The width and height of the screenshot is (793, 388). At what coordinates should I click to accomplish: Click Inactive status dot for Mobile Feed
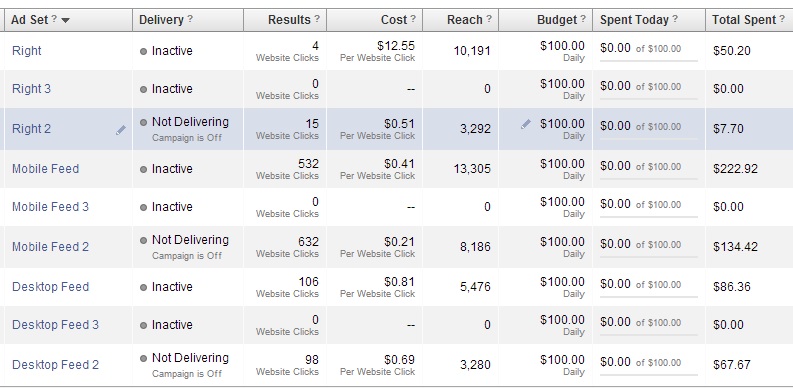[143, 169]
